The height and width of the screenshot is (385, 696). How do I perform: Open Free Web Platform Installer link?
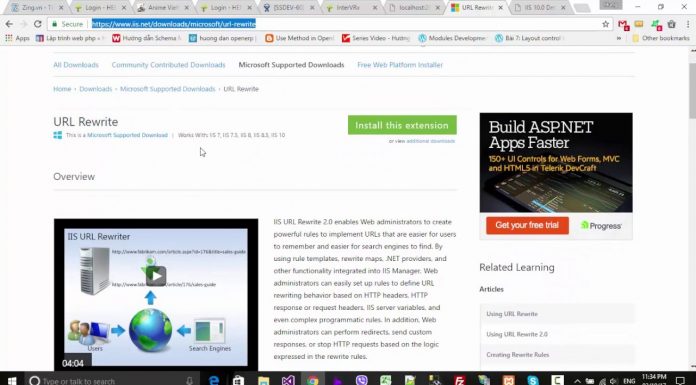pos(400,65)
